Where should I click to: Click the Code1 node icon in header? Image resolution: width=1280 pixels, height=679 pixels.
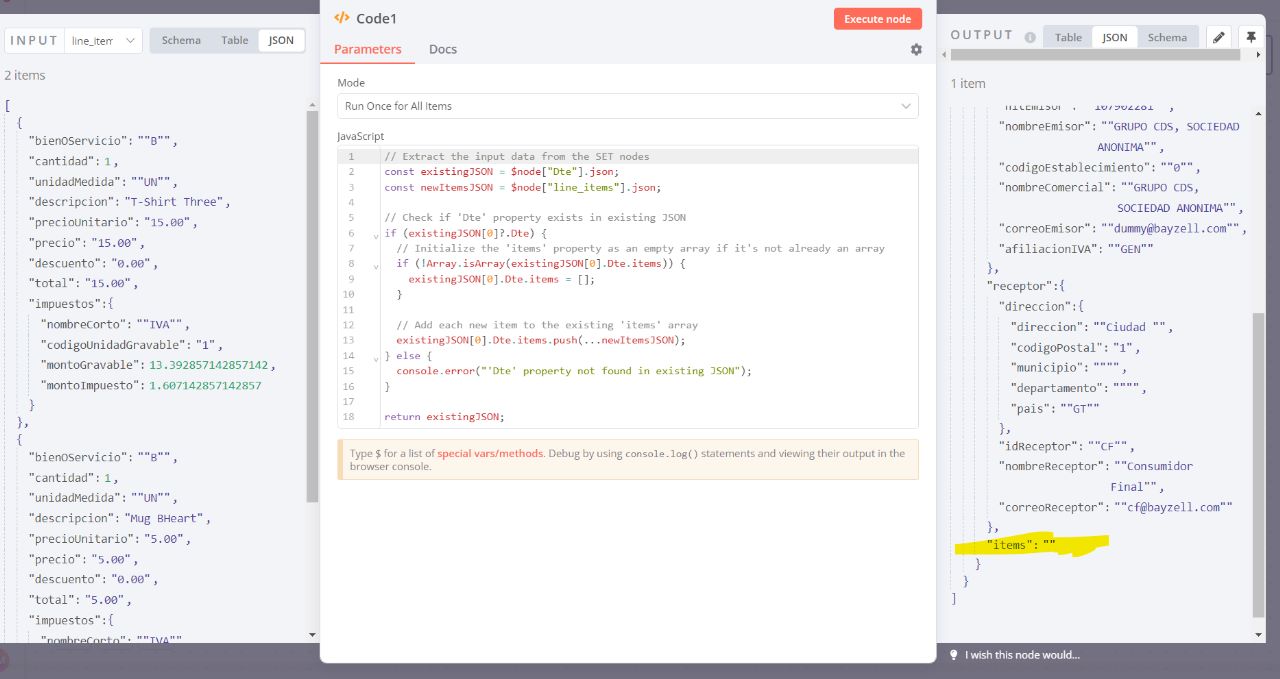pyautogui.click(x=342, y=18)
